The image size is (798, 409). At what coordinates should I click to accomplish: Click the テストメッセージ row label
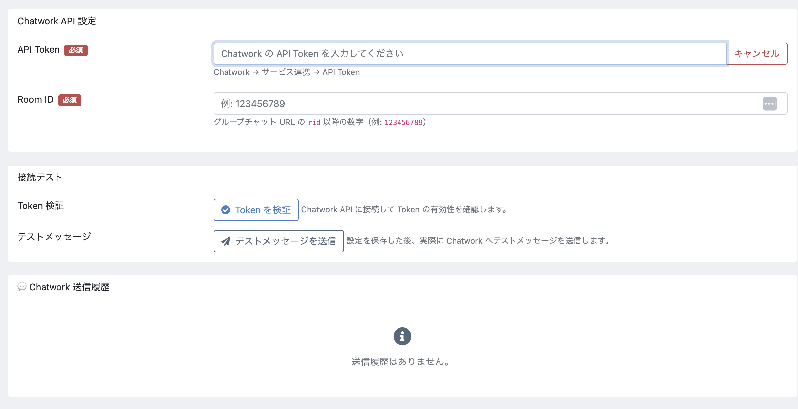(54, 237)
